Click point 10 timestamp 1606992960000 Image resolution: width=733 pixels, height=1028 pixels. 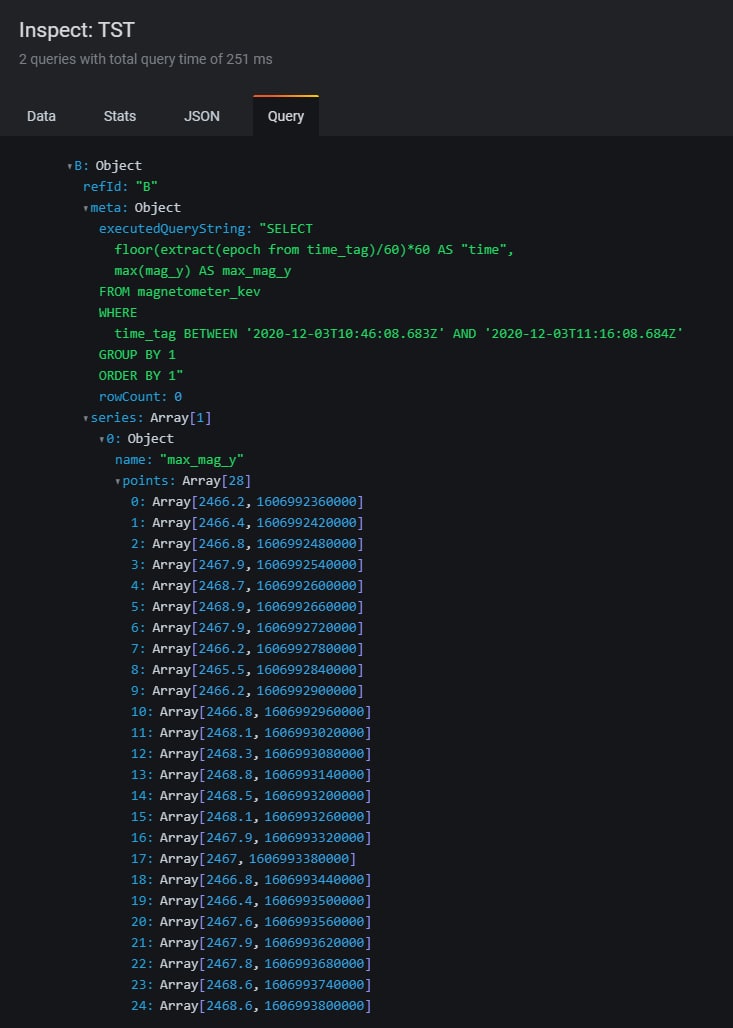(315, 711)
